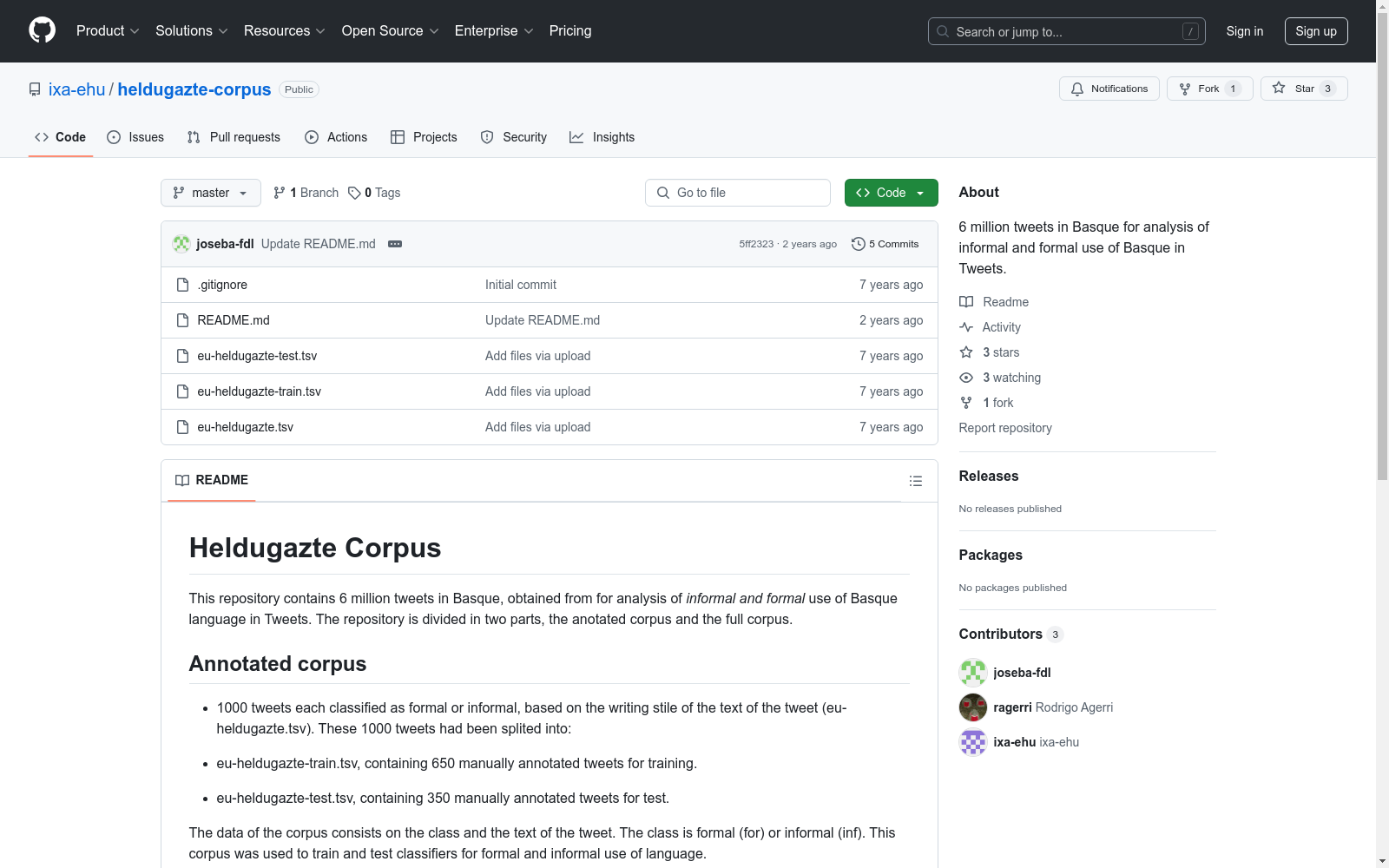The height and width of the screenshot is (868, 1389).
Task: Open the Enterprise dropdown menu
Action: coord(494,31)
